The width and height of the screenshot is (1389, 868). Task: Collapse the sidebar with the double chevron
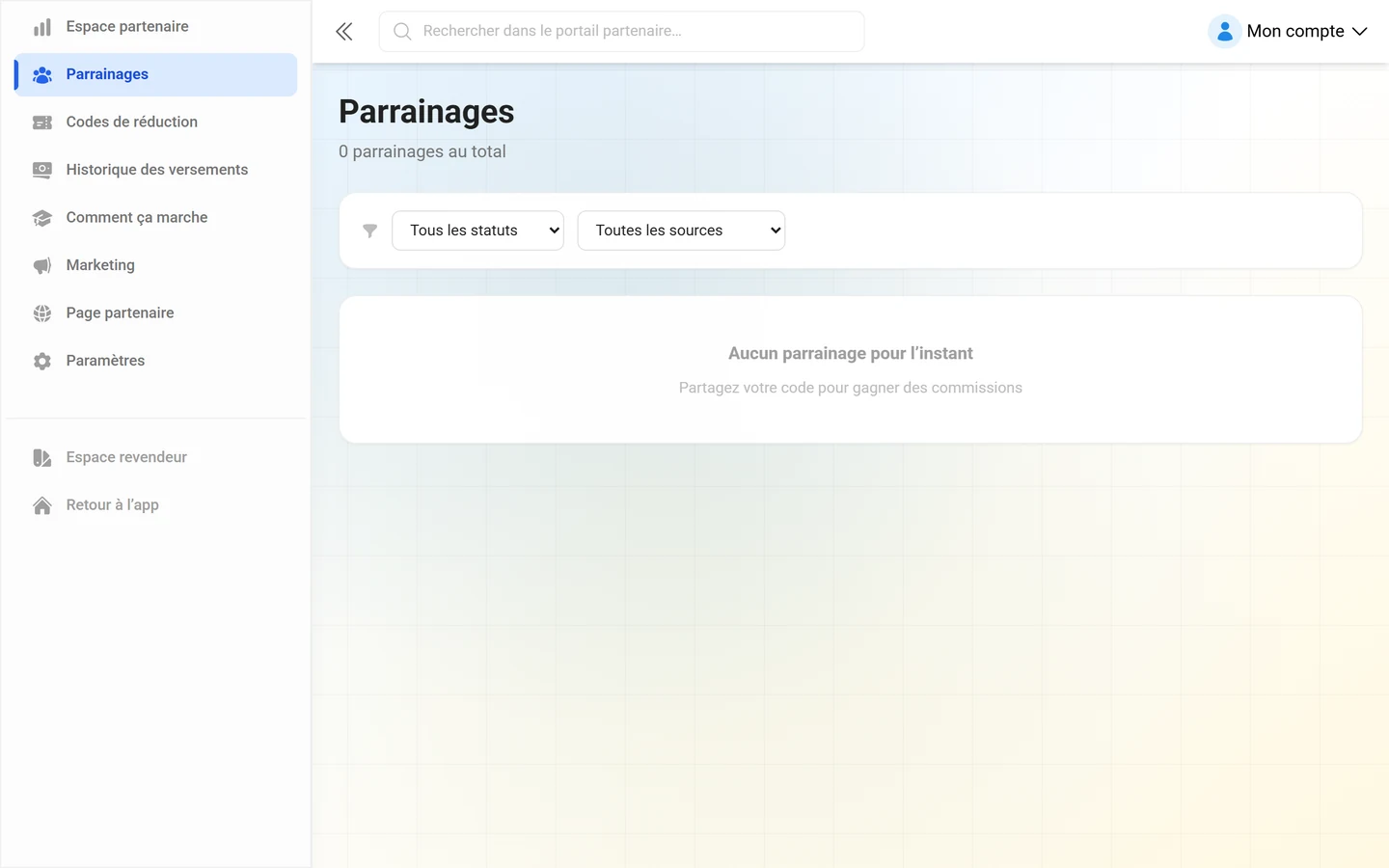344,32
